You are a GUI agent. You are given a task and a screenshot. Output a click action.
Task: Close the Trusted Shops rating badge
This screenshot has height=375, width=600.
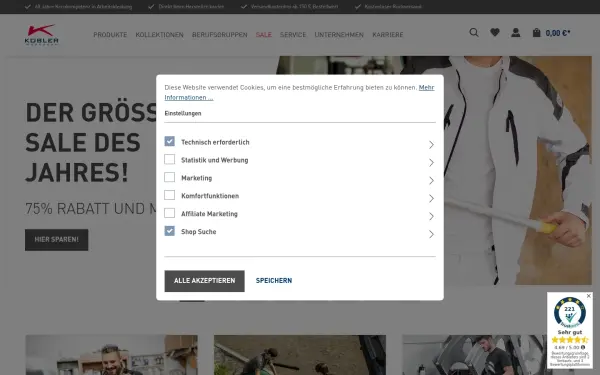pyautogui.click(x=589, y=296)
